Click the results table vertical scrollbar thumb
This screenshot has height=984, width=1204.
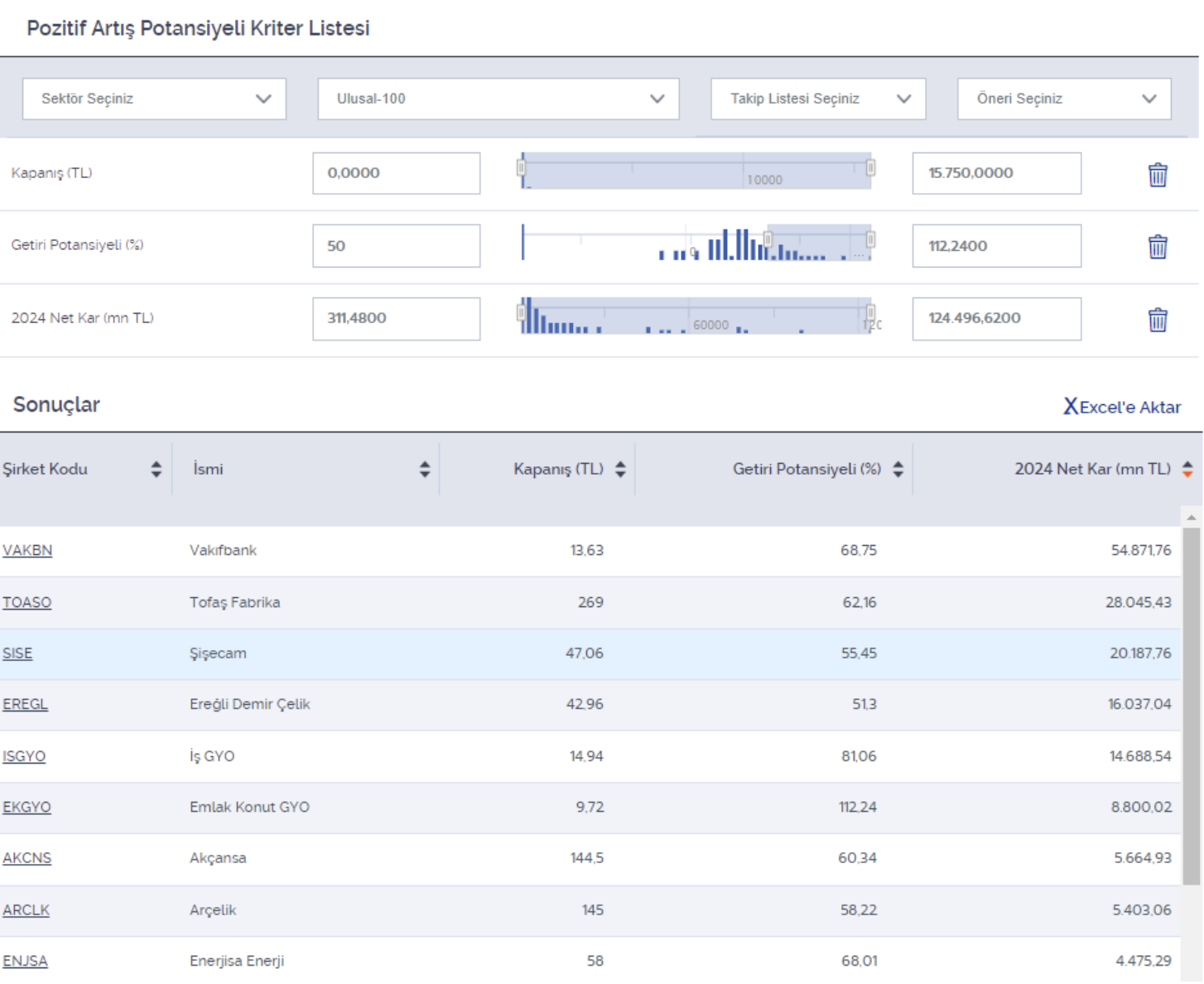[1192, 707]
